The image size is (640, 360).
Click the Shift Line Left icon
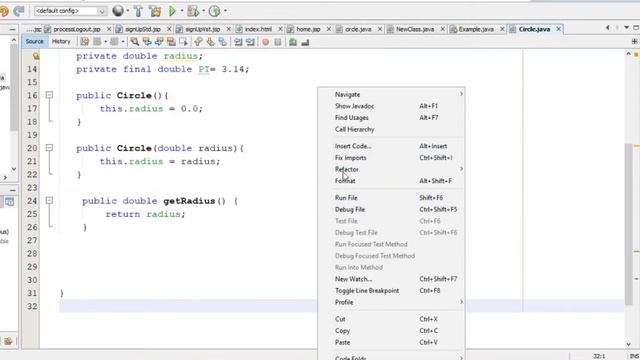click(x=238, y=42)
